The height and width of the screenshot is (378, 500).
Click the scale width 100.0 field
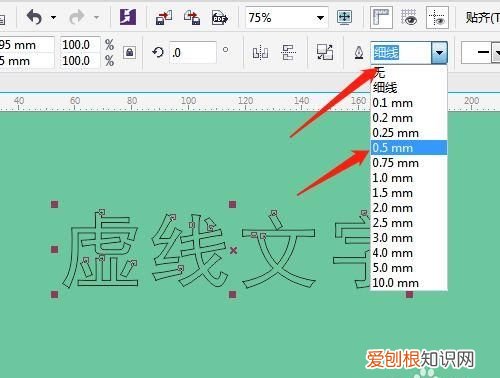80,44
